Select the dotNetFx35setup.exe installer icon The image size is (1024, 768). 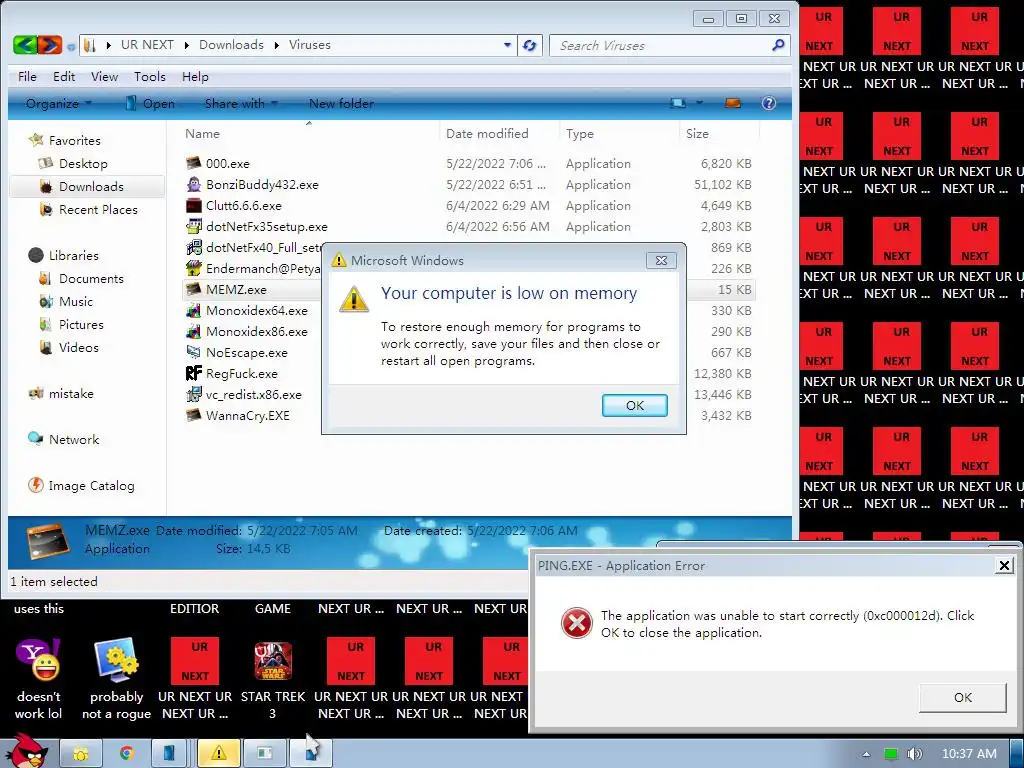click(x=193, y=227)
